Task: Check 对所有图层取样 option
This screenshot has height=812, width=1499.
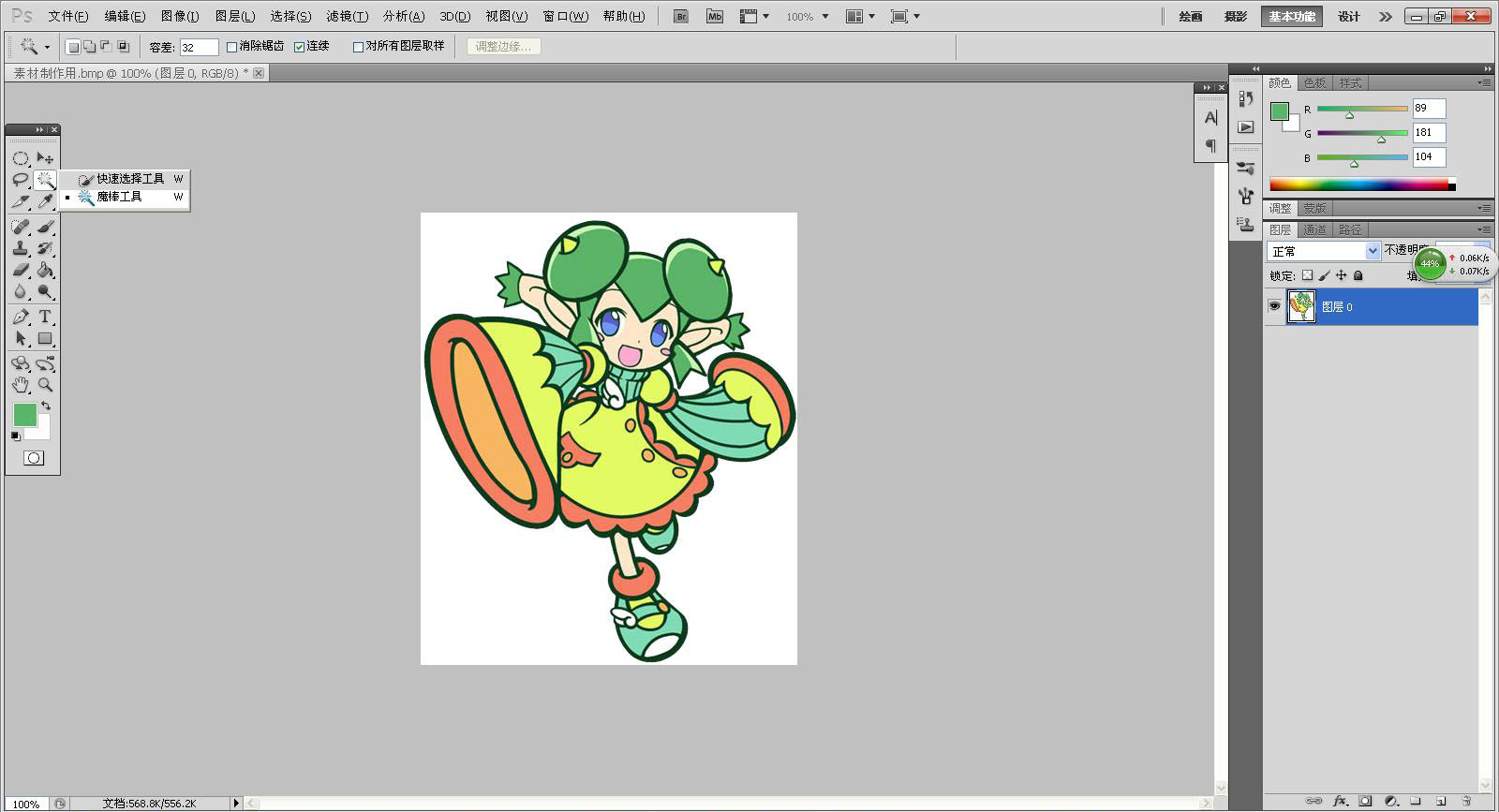Action: [358, 47]
